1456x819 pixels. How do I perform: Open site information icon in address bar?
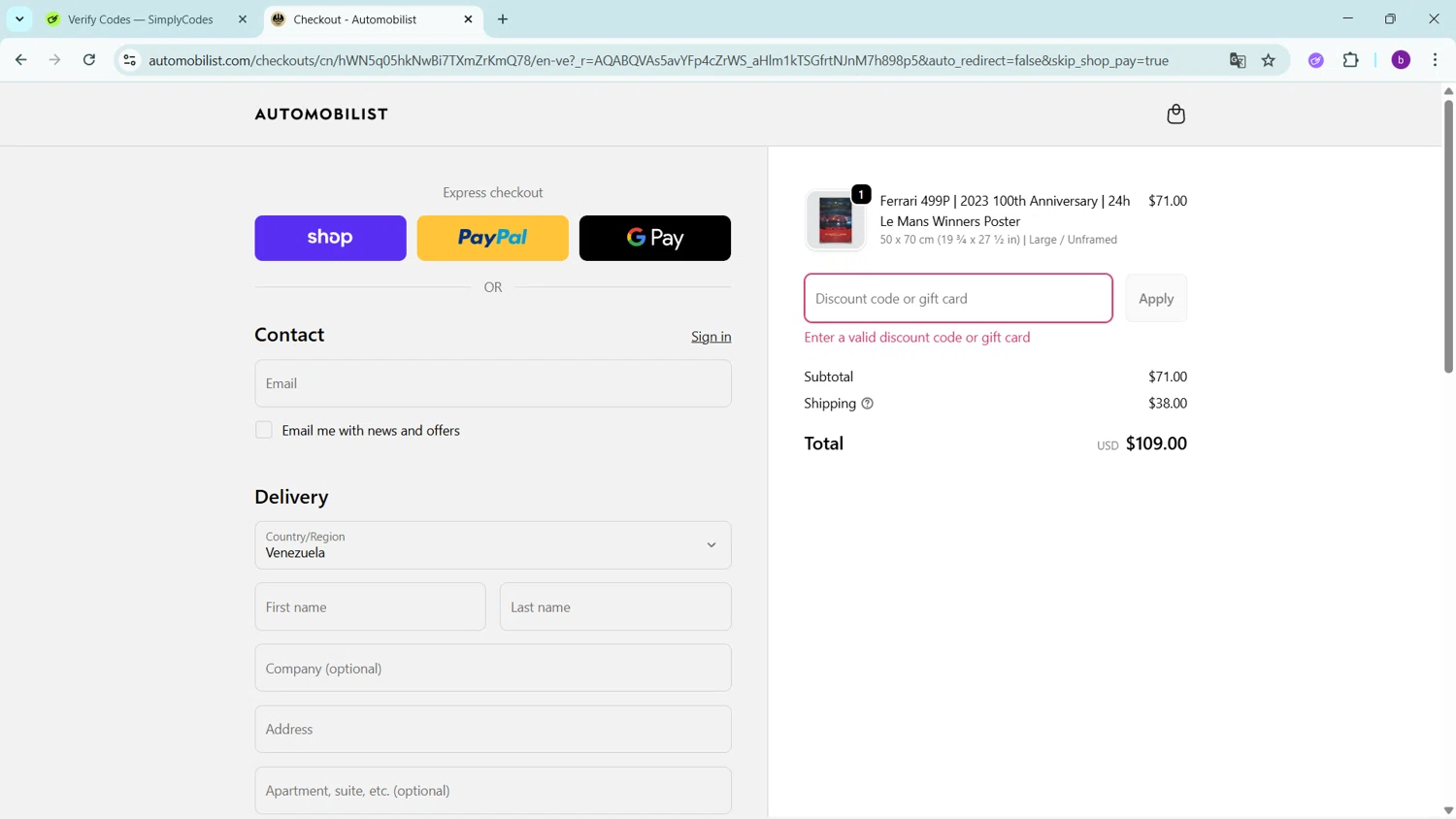click(129, 60)
